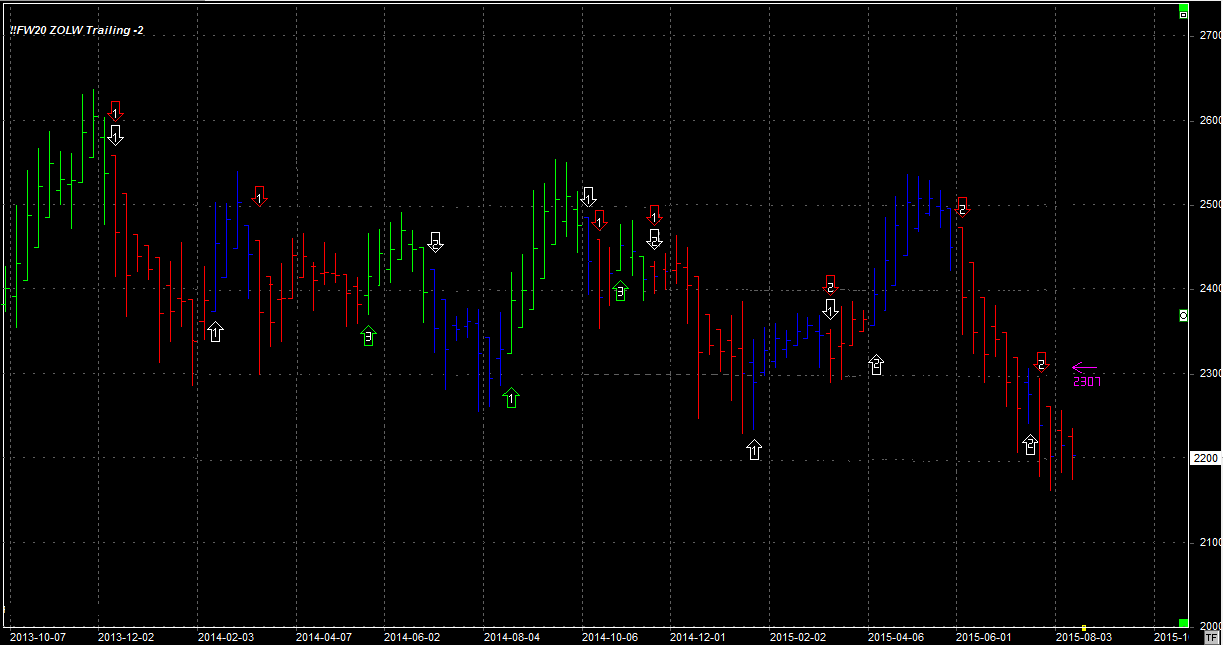Select the magenta arrow above the 2307 label
The height and width of the screenshot is (645, 1223).
pyautogui.click(x=1085, y=368)
